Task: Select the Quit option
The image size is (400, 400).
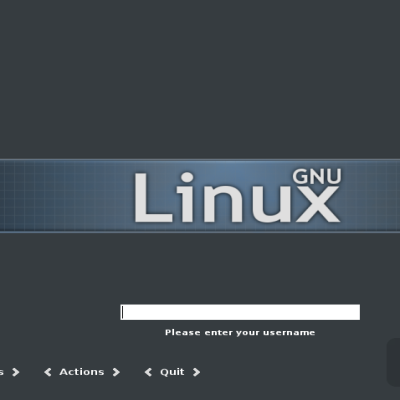Action: (172, 372)
